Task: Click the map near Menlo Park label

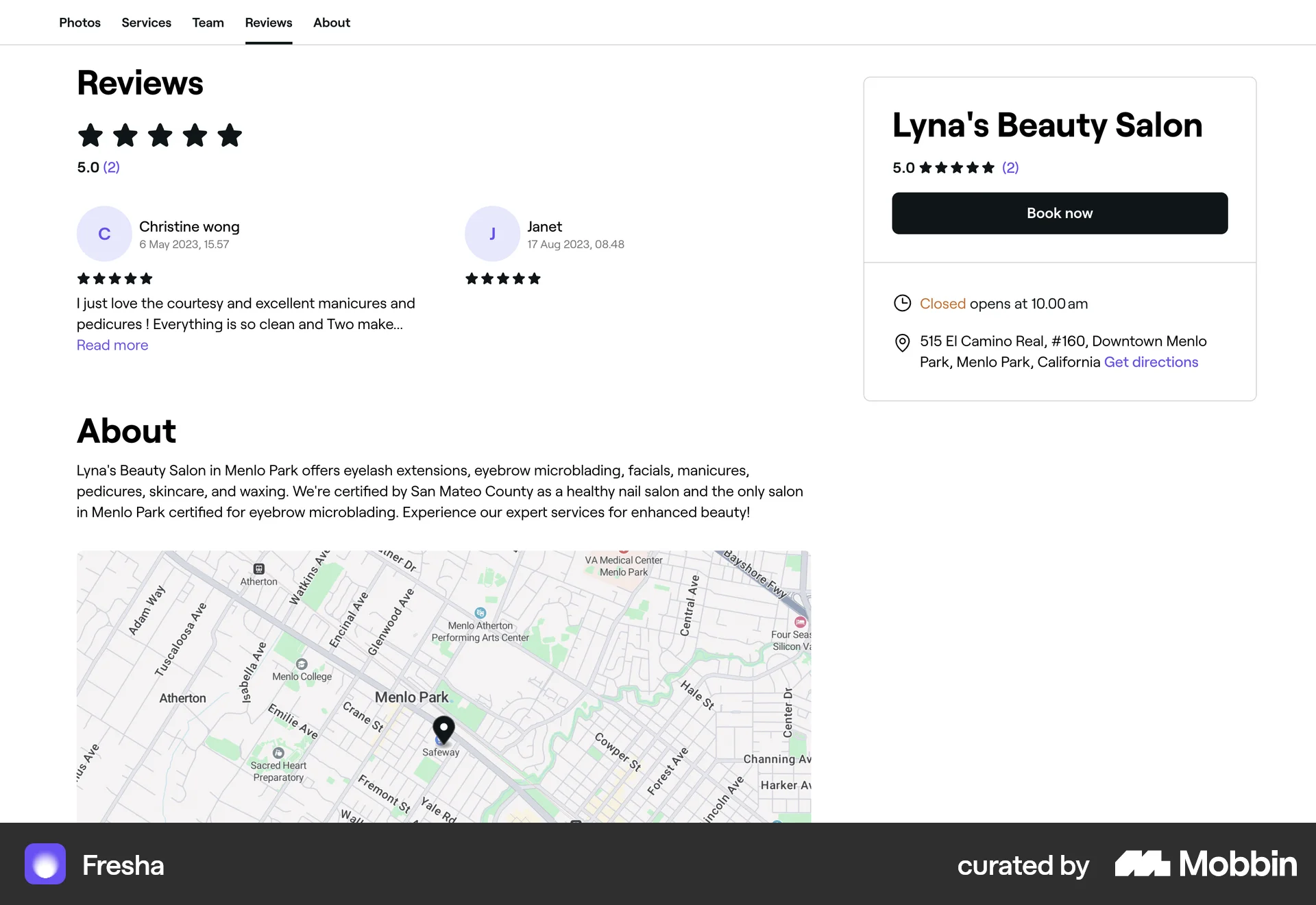Action: pos(411,697)
